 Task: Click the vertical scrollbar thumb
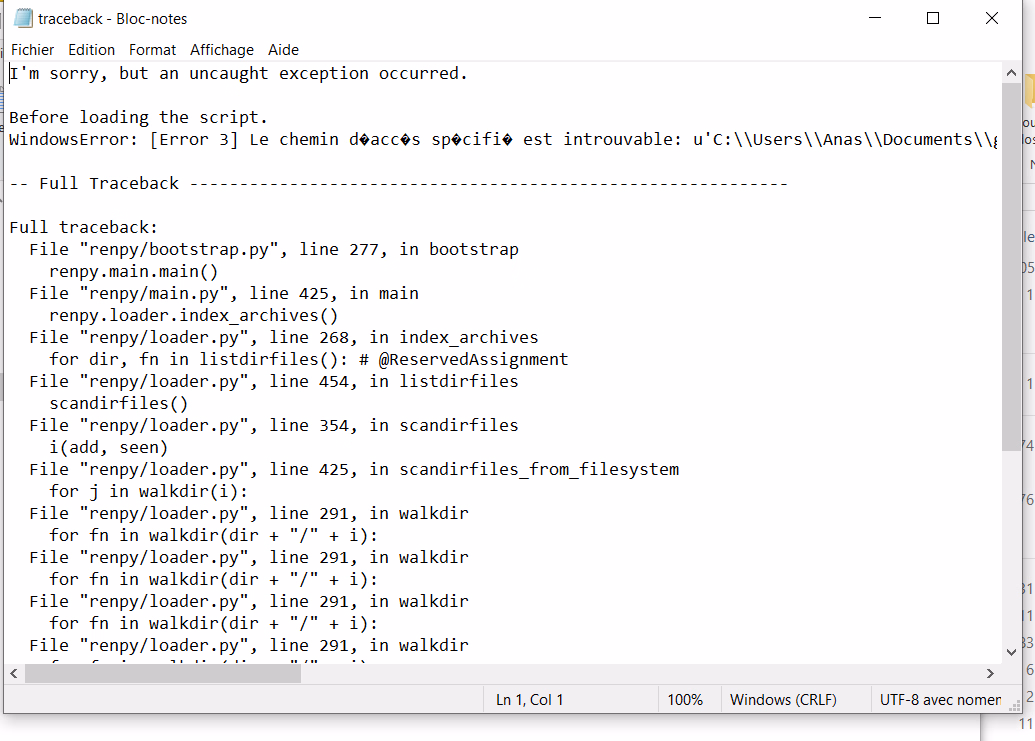coord(1011,265)
